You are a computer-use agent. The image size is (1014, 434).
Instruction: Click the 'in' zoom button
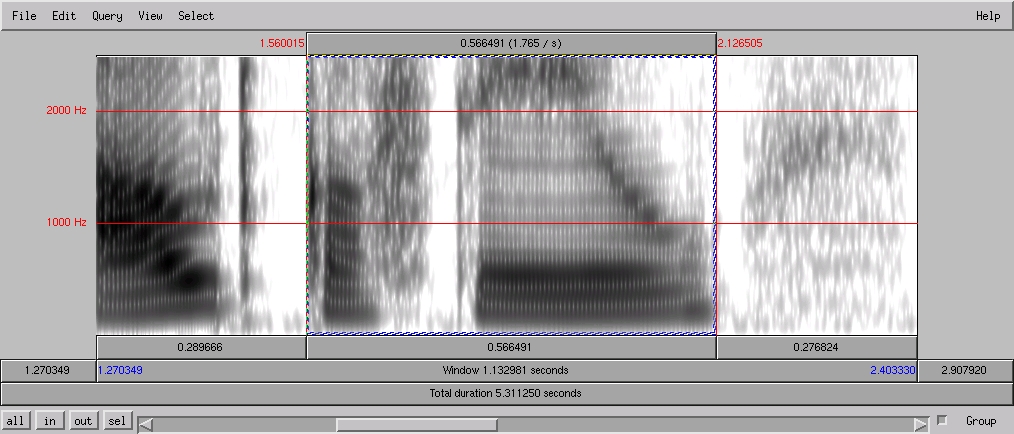point(50,421)
